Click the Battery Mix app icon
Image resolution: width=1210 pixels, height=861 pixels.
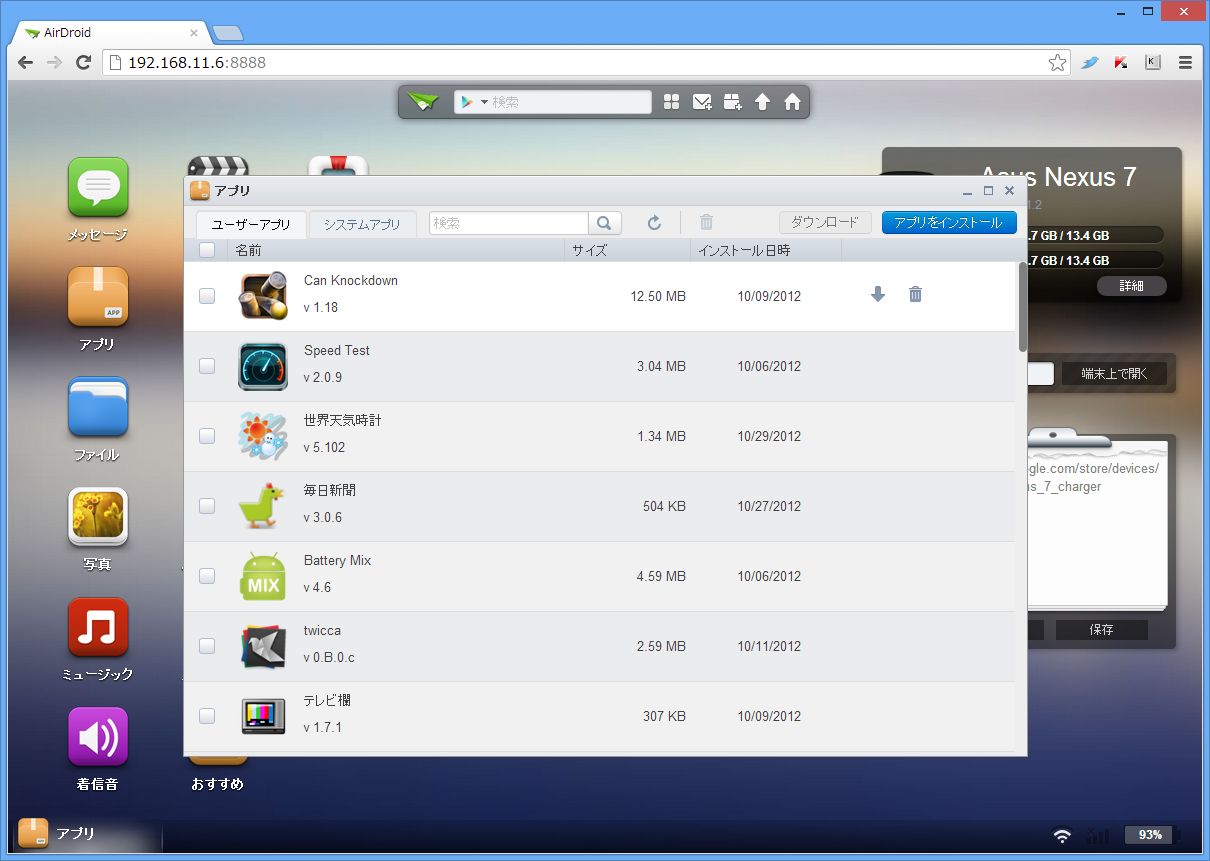point(263,576)
